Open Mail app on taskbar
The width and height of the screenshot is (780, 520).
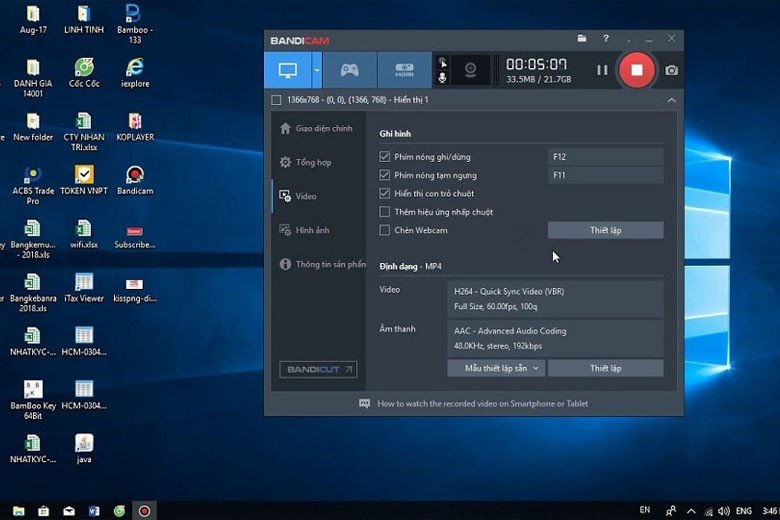[69, 511]
